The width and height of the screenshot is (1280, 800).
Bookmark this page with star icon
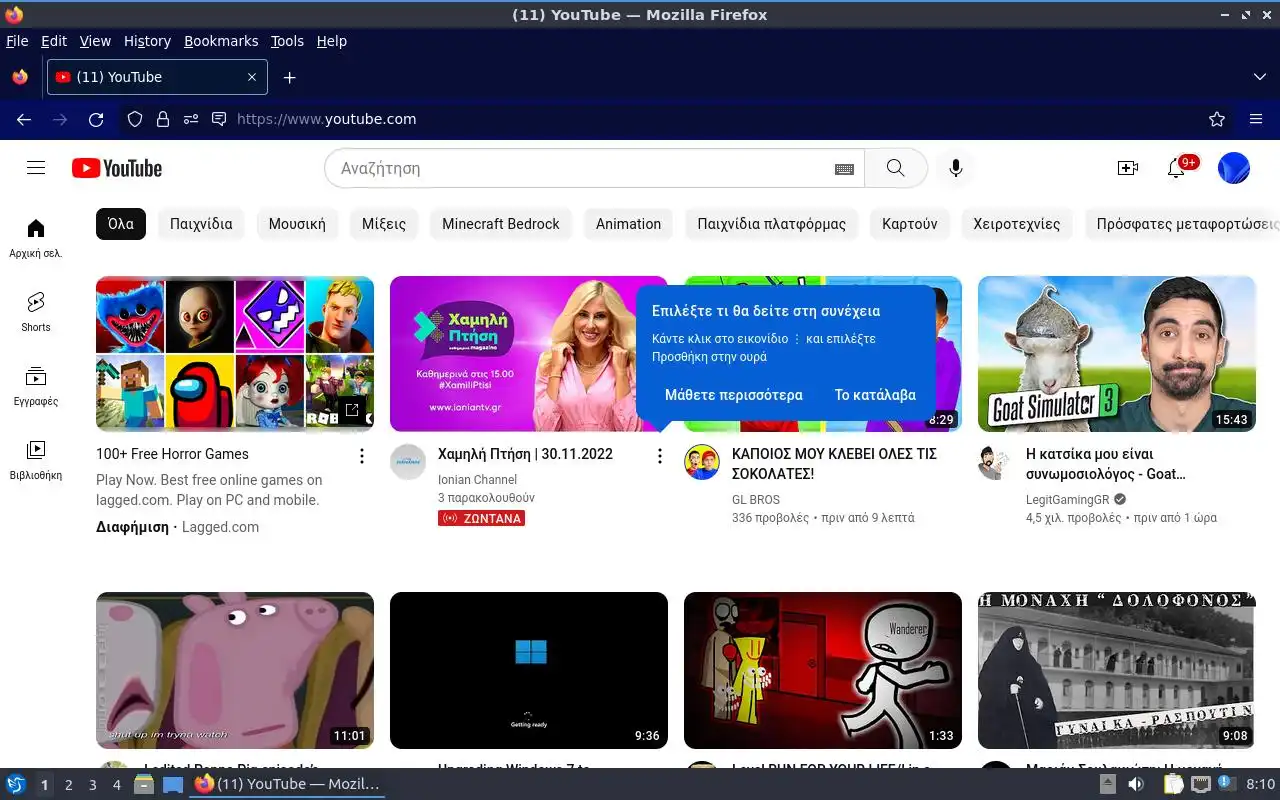(1217, 119)
